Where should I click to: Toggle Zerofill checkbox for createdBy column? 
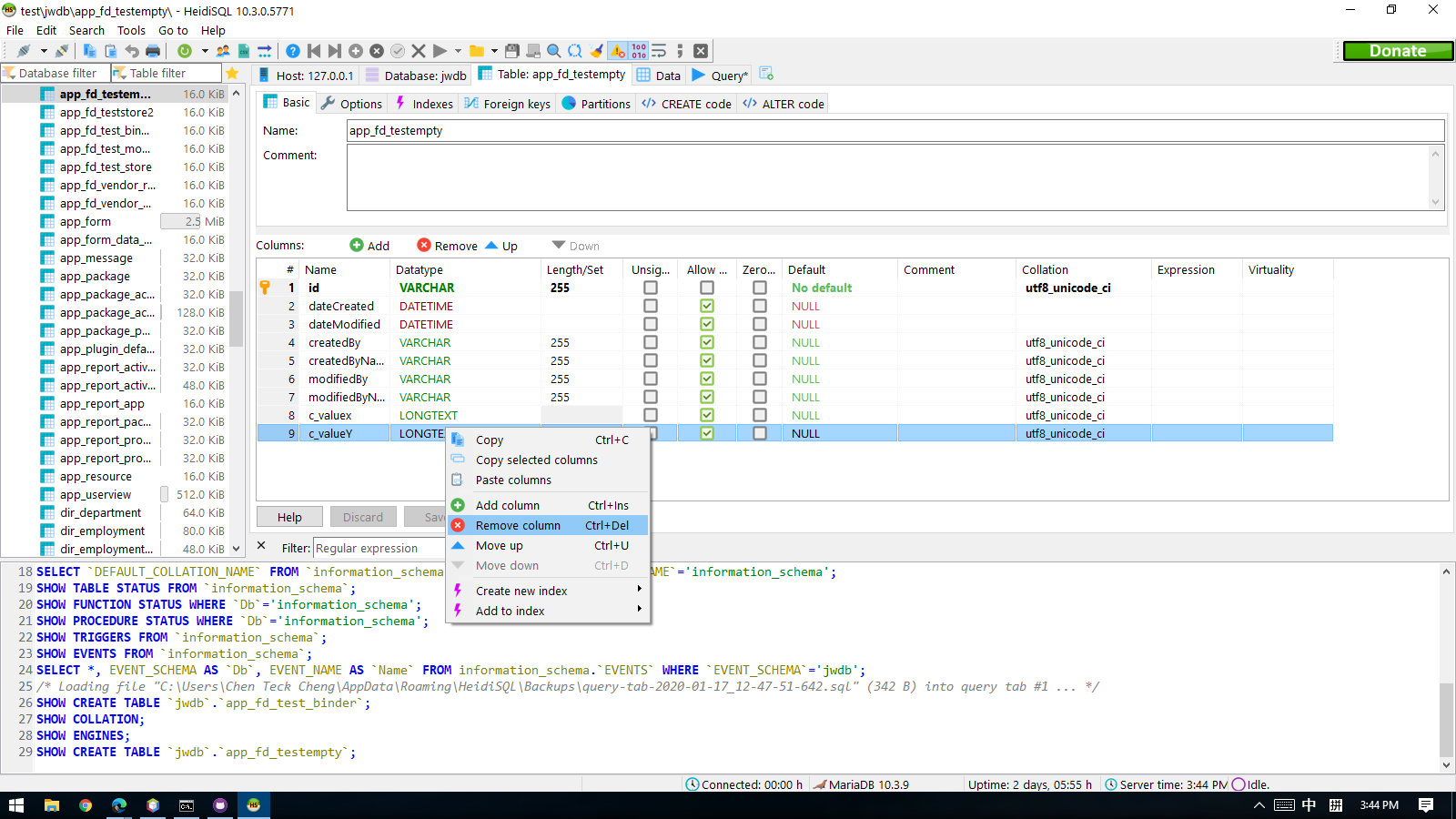pyautogui.click(x=760, y=342)
